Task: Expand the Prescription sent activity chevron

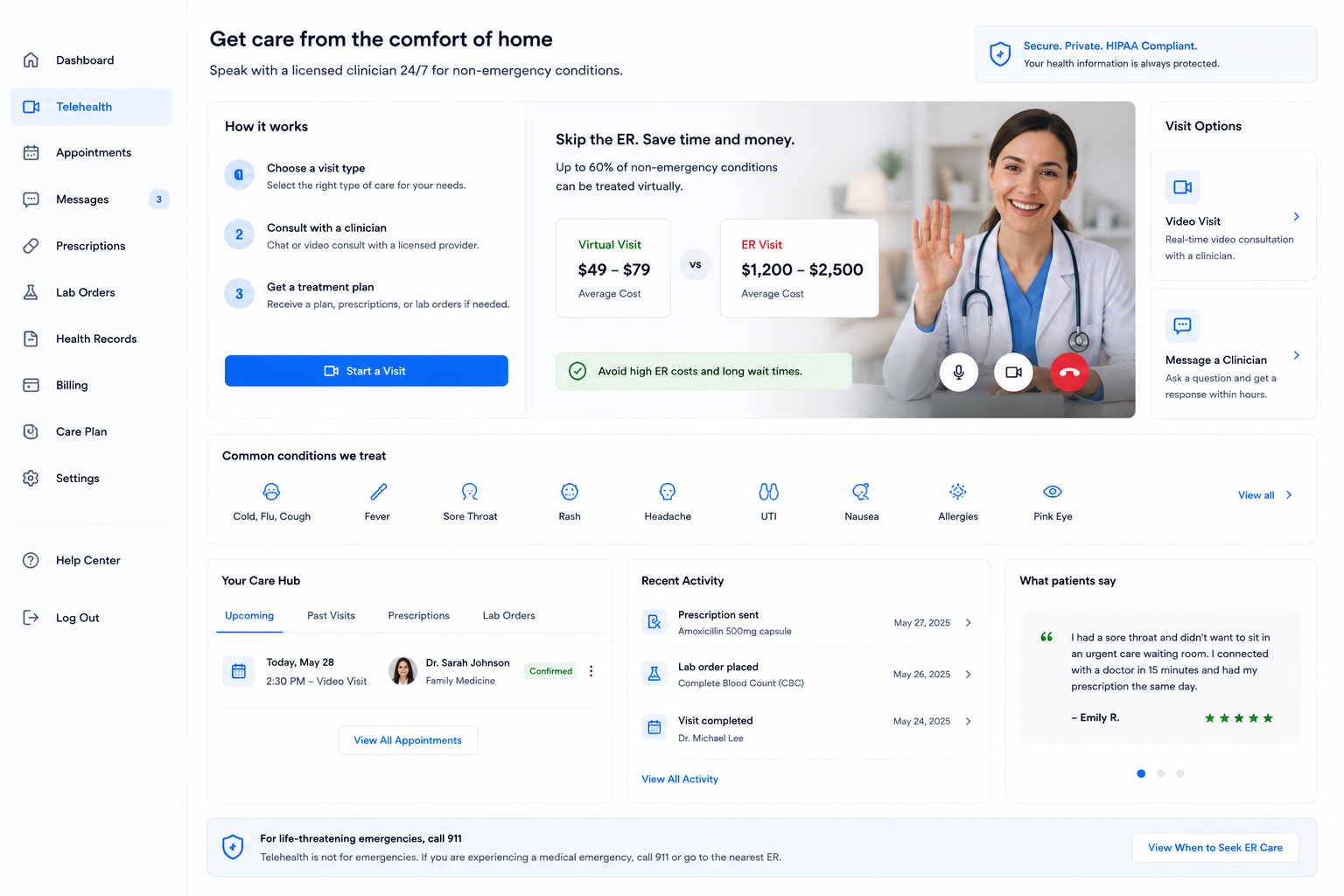Action: [968, 623]
